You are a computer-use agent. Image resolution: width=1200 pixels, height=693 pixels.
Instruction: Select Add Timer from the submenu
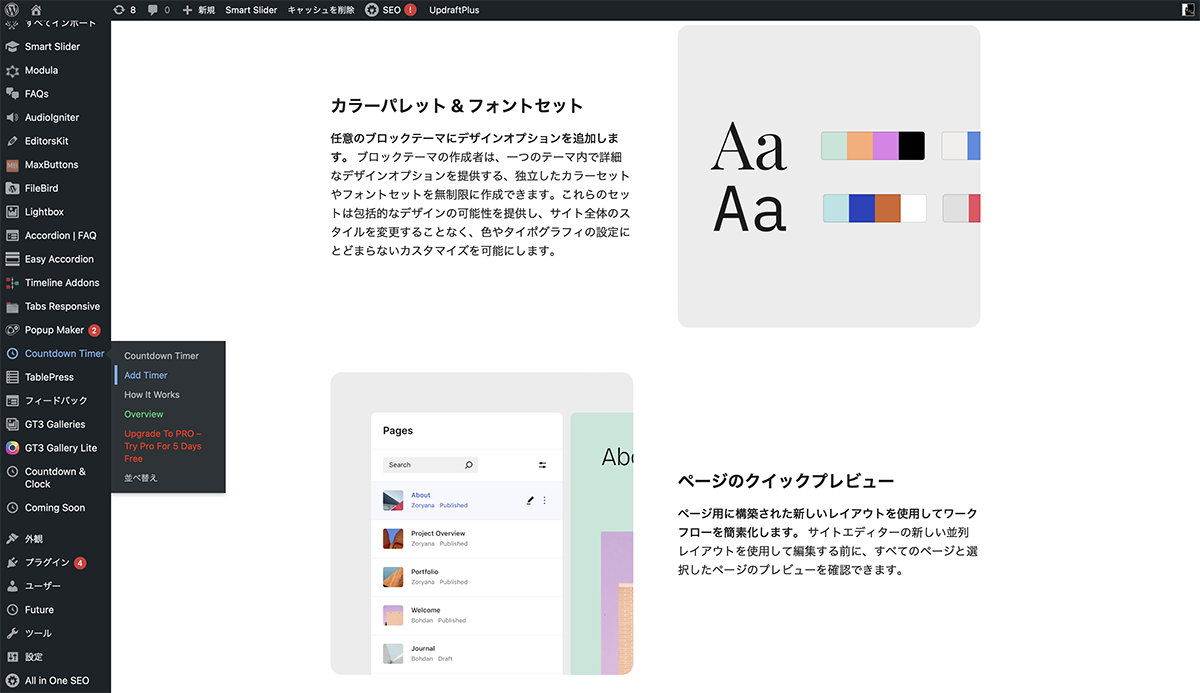tap(146, 375)
